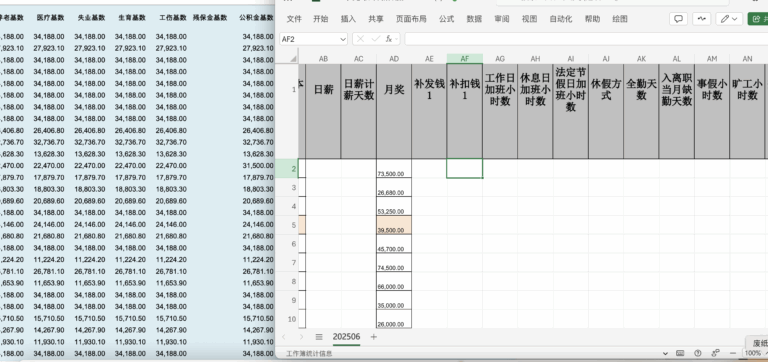Click the keyboard icon in status bar
This screenshot has width=768, height=362.
680,353
